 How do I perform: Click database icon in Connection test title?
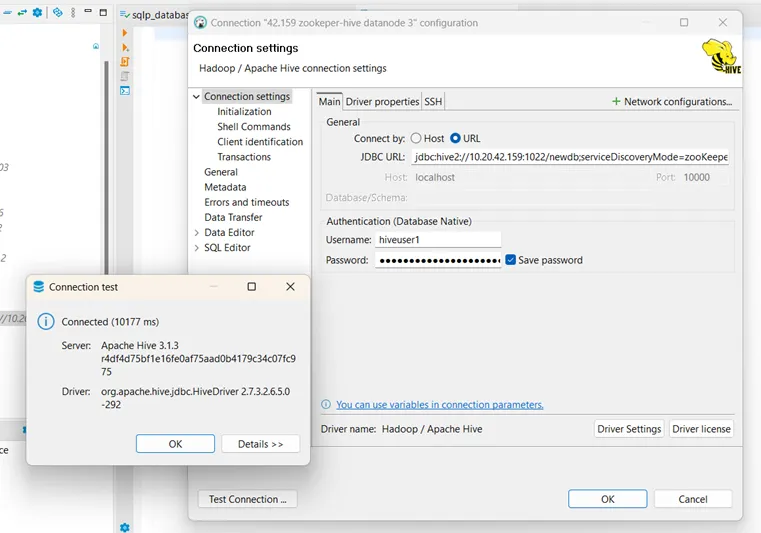(38, 287)
